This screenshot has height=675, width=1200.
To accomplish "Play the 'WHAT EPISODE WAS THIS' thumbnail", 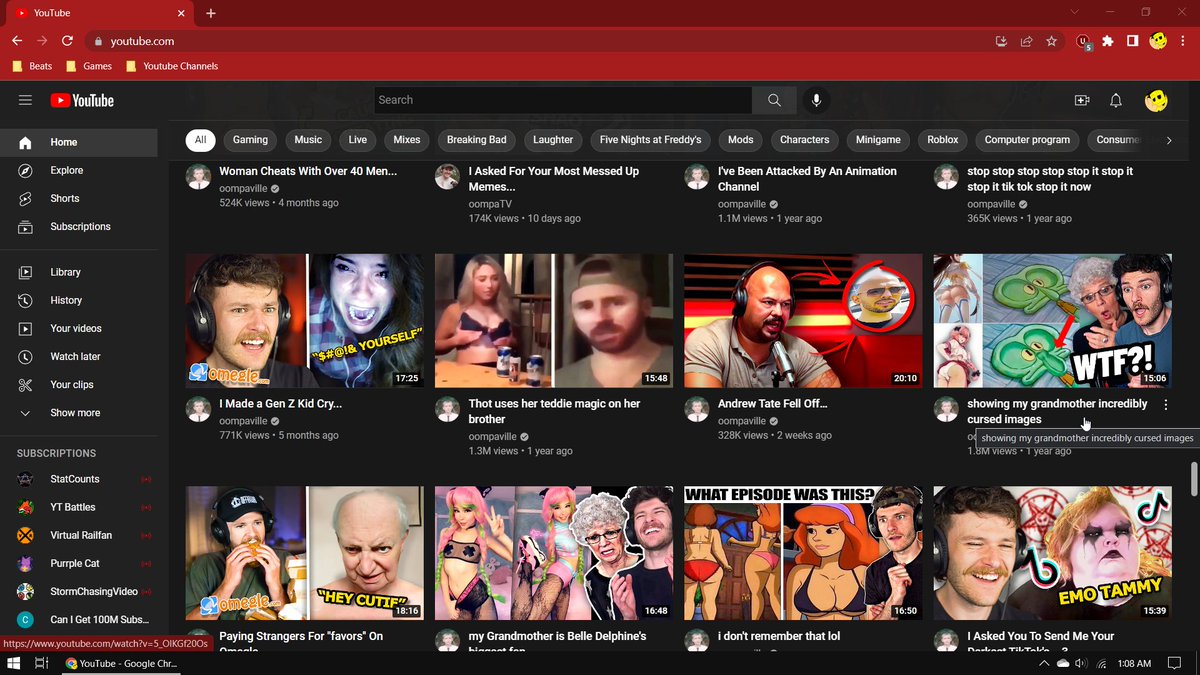I will (x=803, y=553).
